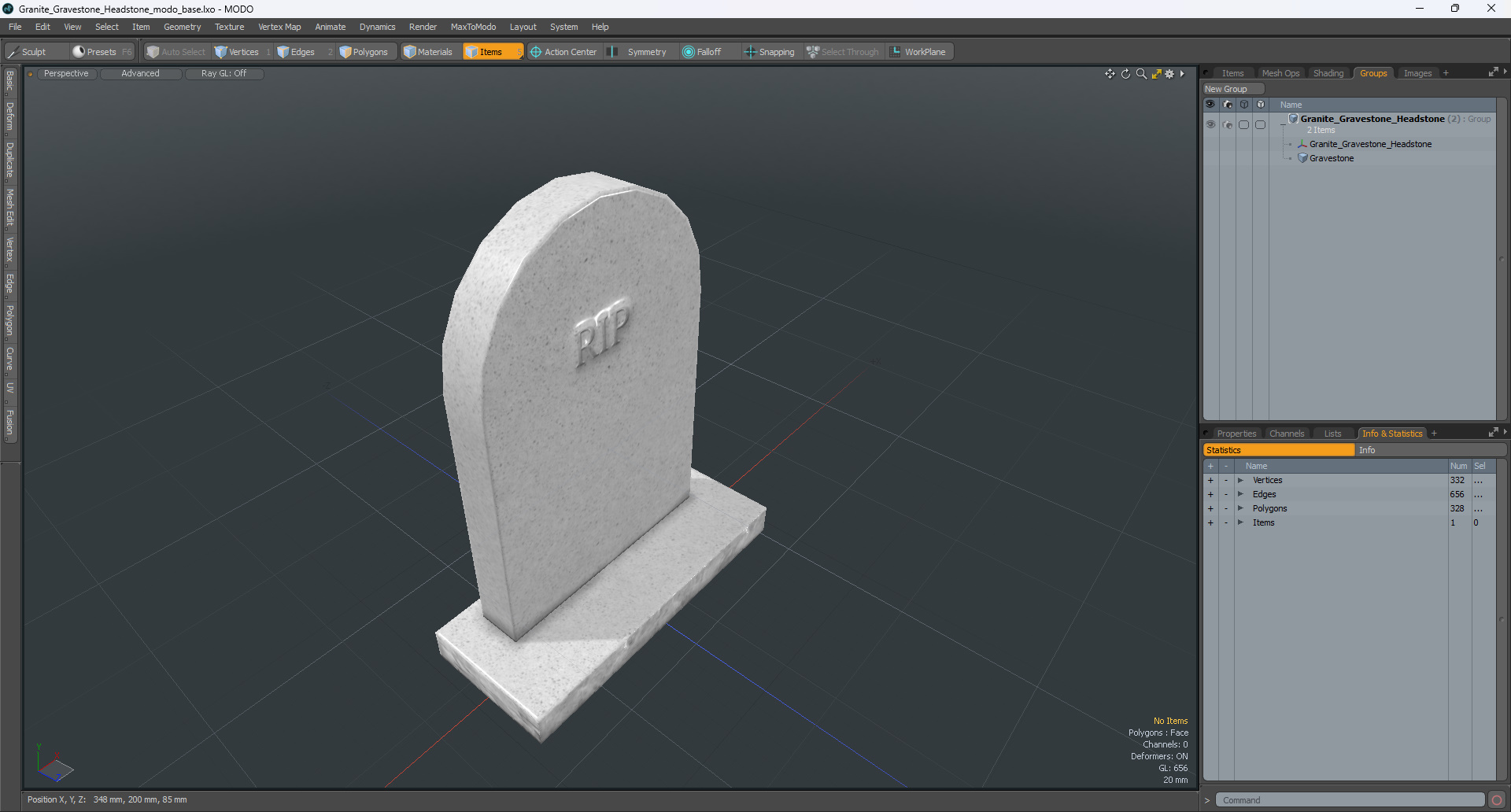
Task: Maximize the 3D viewport with the expand icon
Action: point(1156,74)
